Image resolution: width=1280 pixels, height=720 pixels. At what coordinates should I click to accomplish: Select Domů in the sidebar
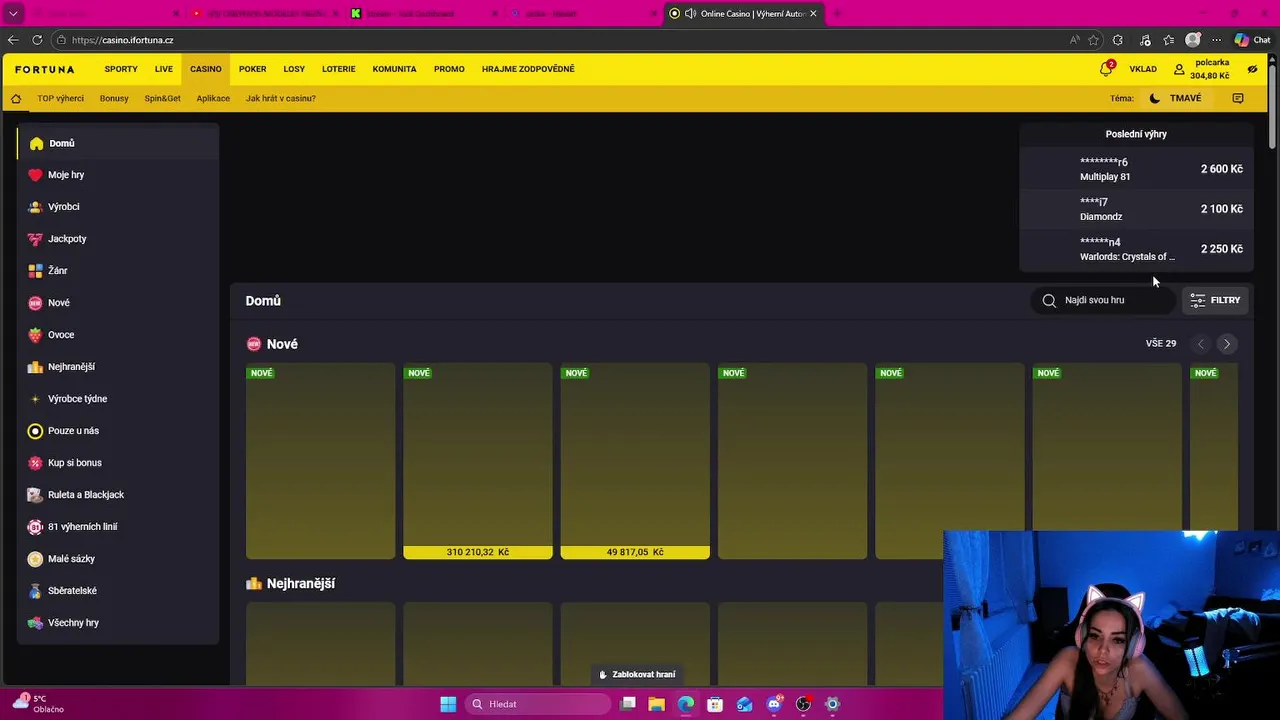[x=118, y=143]
